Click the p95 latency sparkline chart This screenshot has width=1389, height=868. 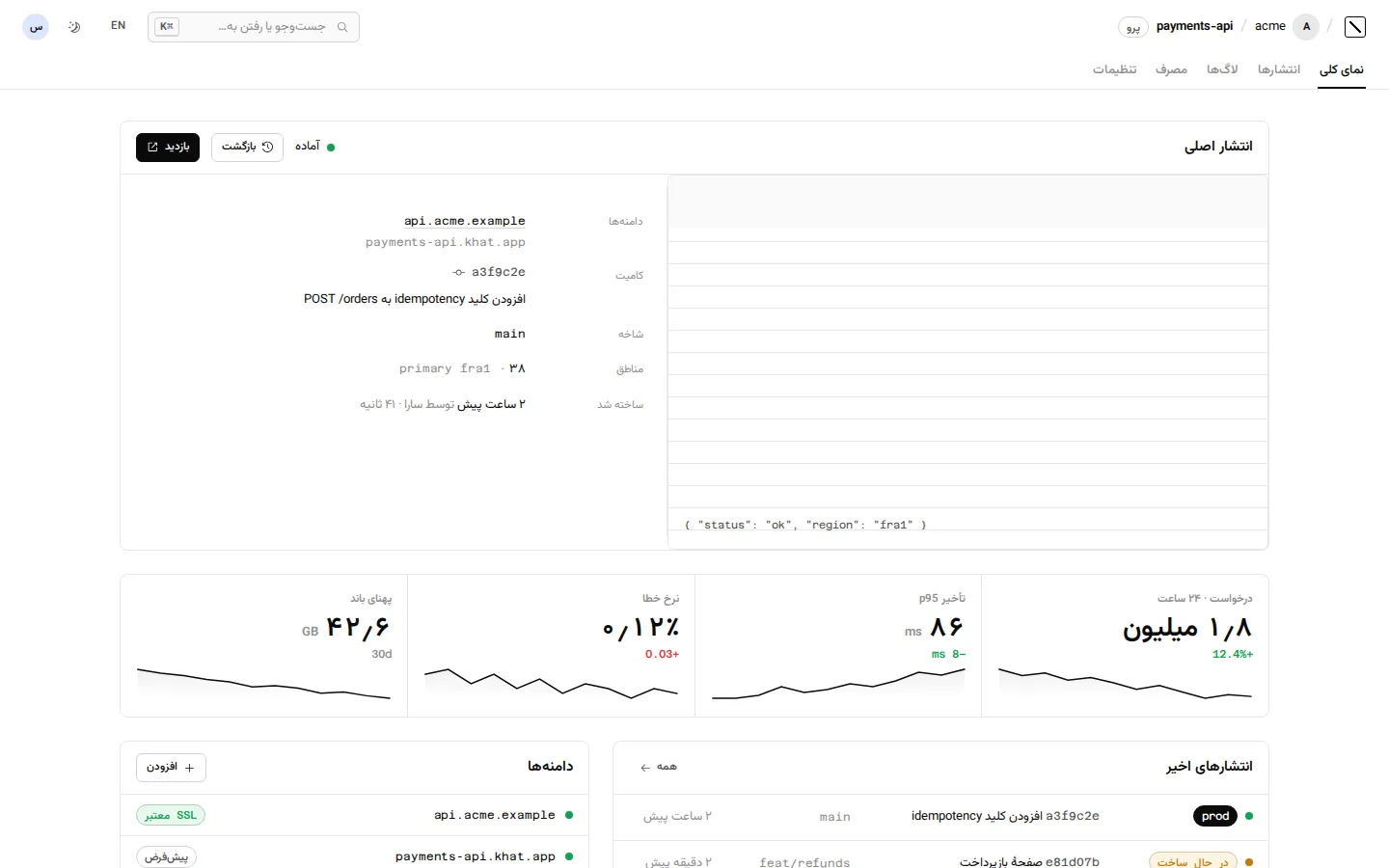838,683
